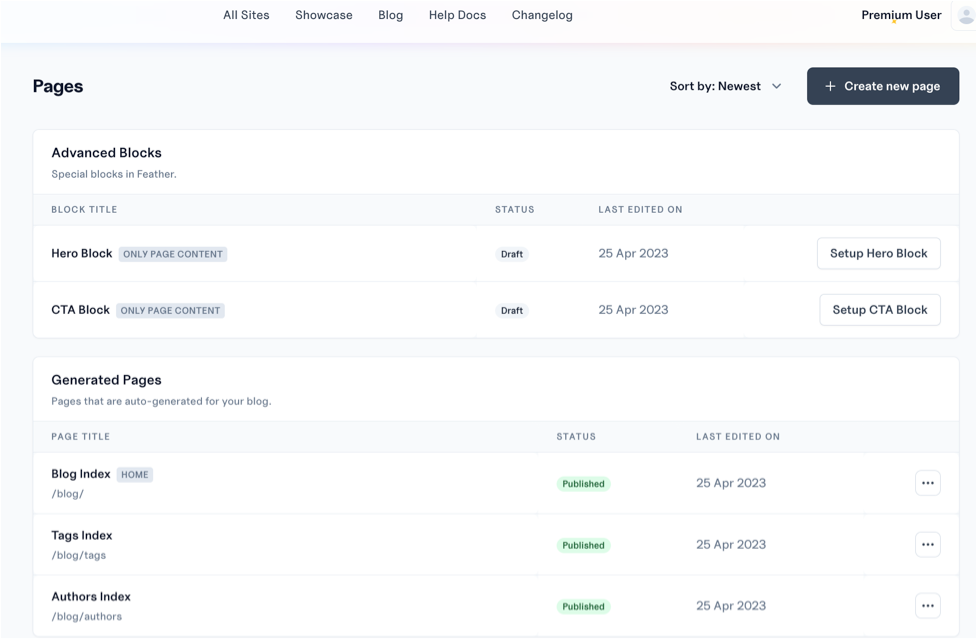
Task: Select the Tags Index page title
Action: click(82, 535)
